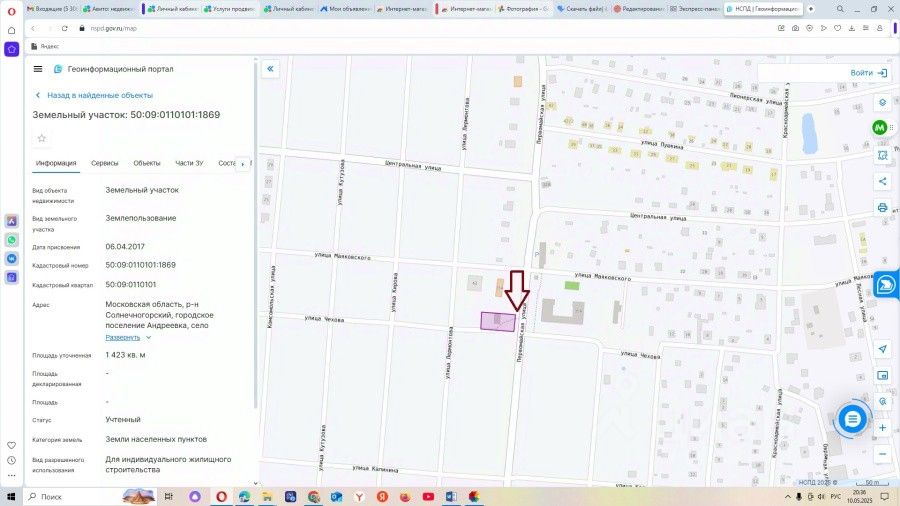Image resolution: width=900 pixels, height=506 pixels.
Task: Open the Windows Start menu
Action: pos(11,496)
